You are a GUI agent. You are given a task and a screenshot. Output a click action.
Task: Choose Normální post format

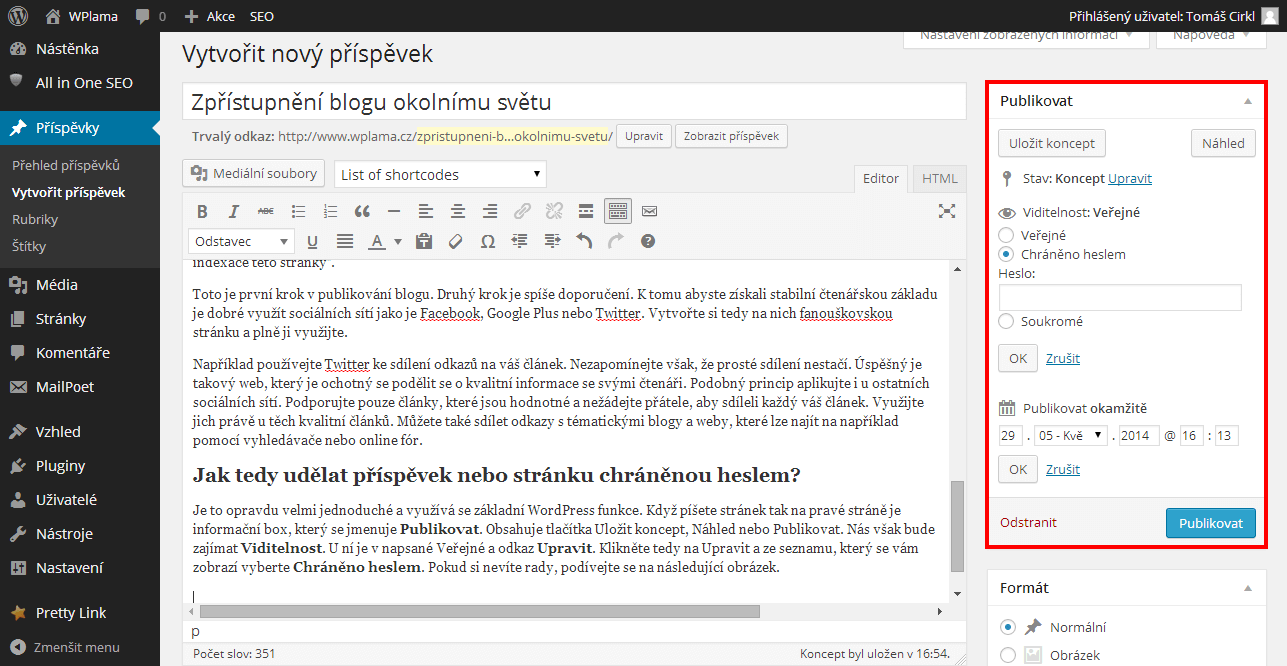click(x=1008, y=627)
